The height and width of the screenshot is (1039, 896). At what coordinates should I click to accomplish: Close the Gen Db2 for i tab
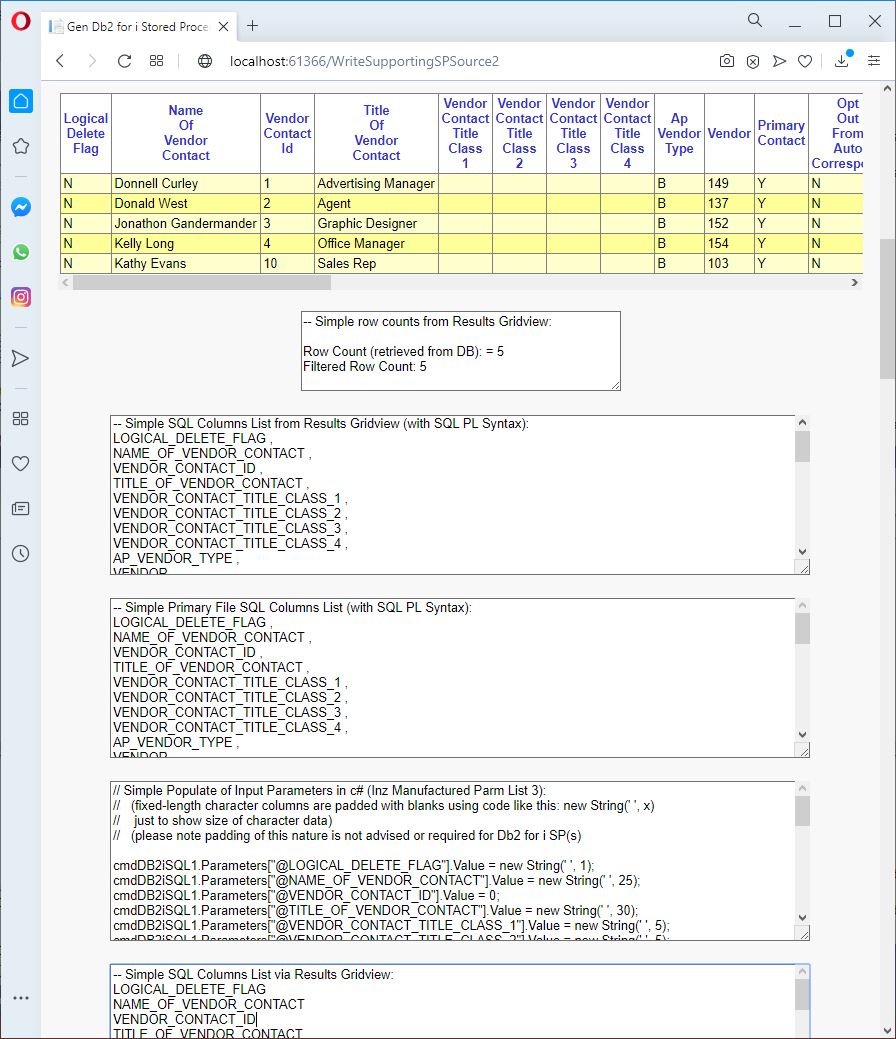pos(224,27)
